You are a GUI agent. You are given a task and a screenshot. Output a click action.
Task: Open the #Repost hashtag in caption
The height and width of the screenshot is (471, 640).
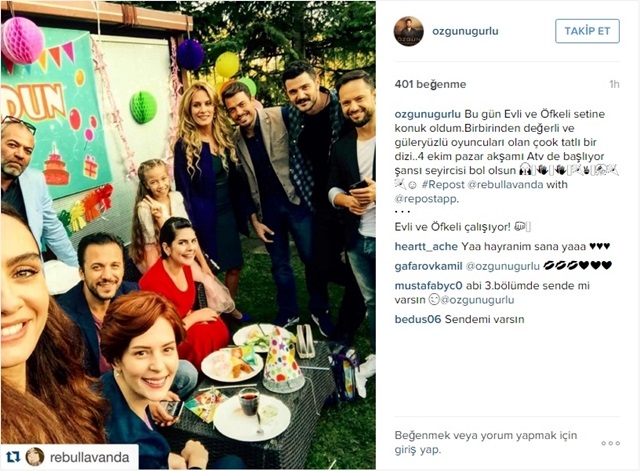[443, 184]
